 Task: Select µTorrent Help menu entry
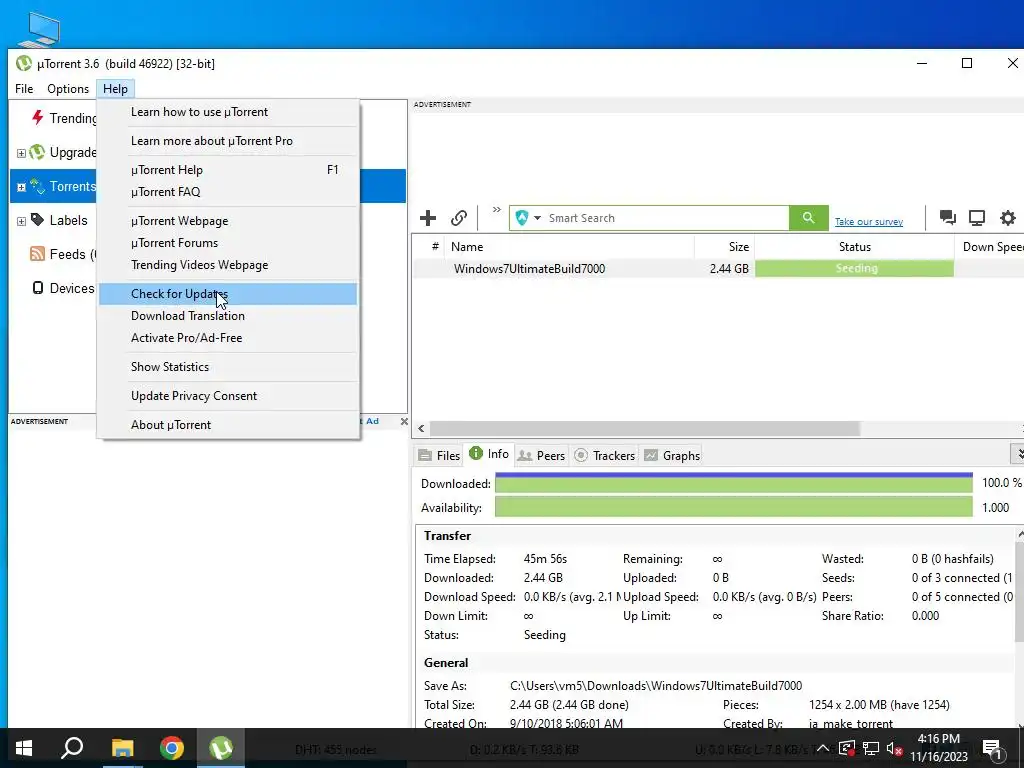tap(228, 170)
